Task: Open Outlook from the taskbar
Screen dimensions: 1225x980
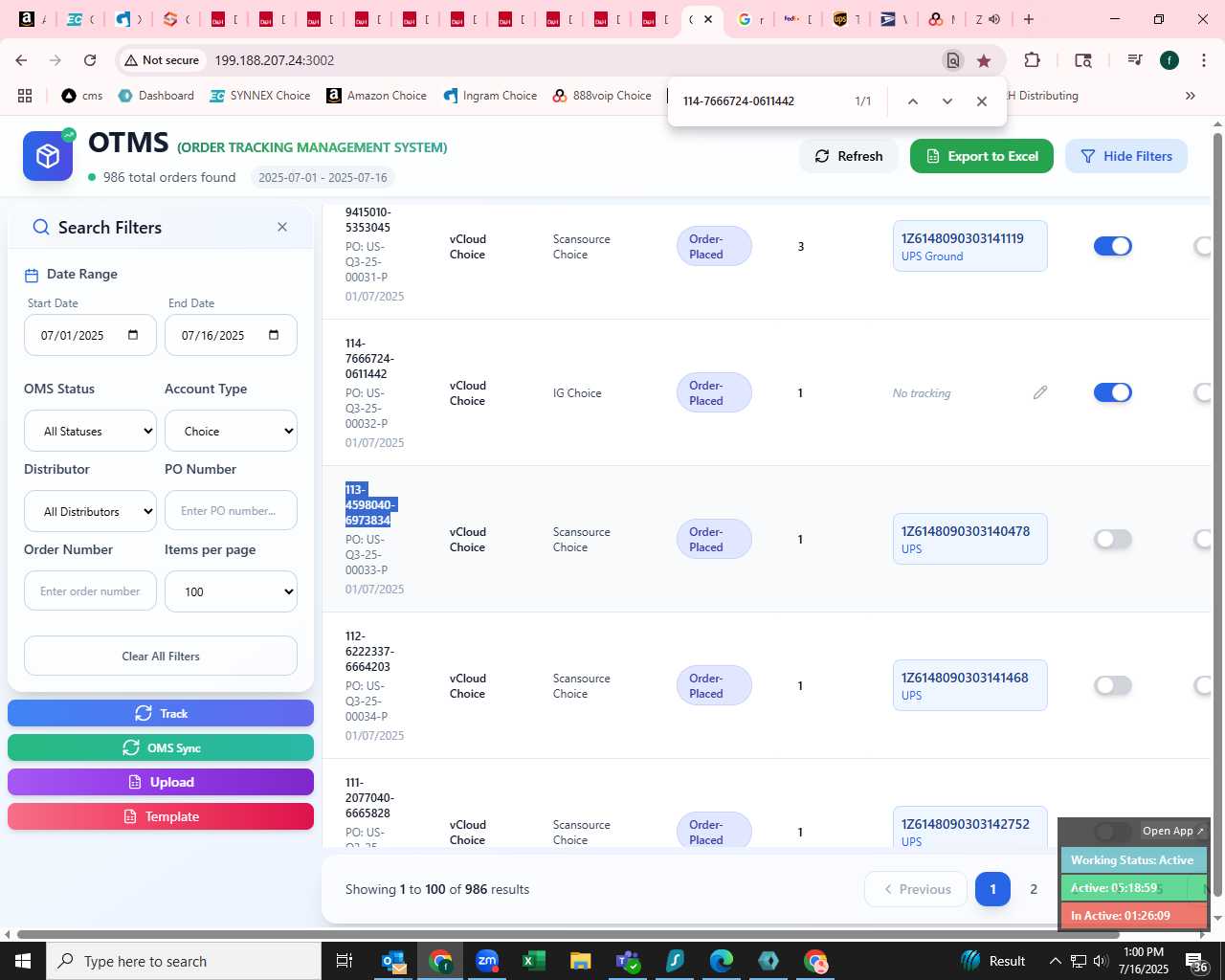Action: click(393, 961)
